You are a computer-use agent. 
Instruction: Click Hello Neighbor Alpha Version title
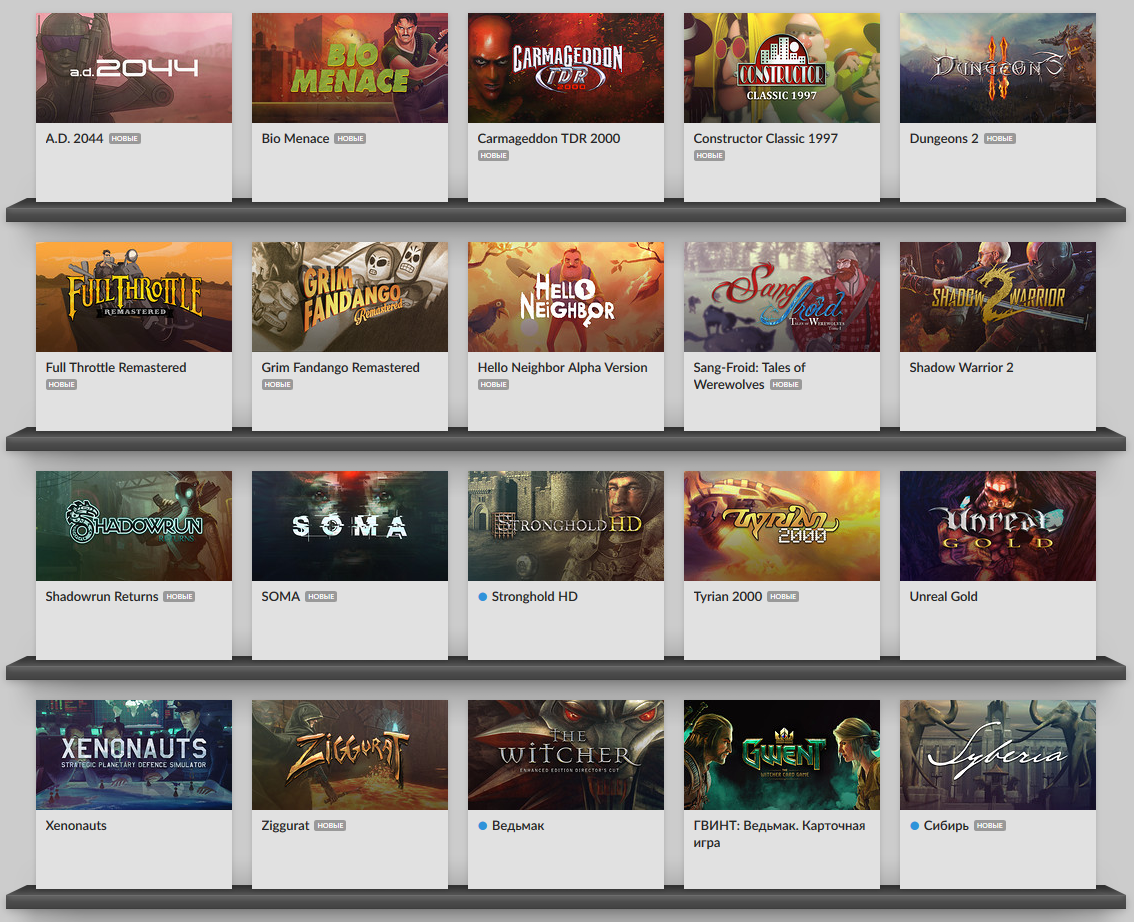coord(563,367)
